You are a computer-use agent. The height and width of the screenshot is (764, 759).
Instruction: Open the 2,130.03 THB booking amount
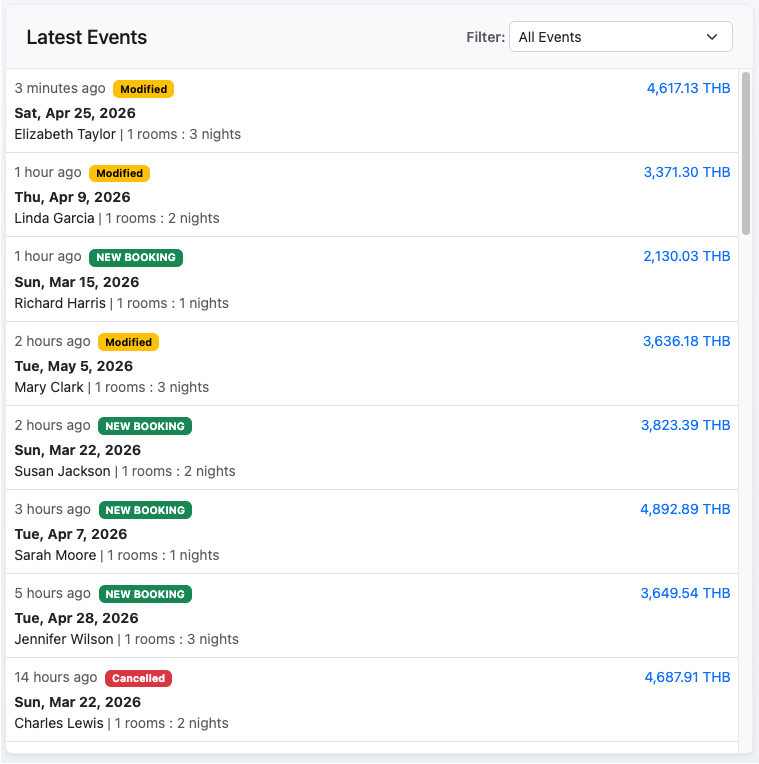click(x=686, y=256)
